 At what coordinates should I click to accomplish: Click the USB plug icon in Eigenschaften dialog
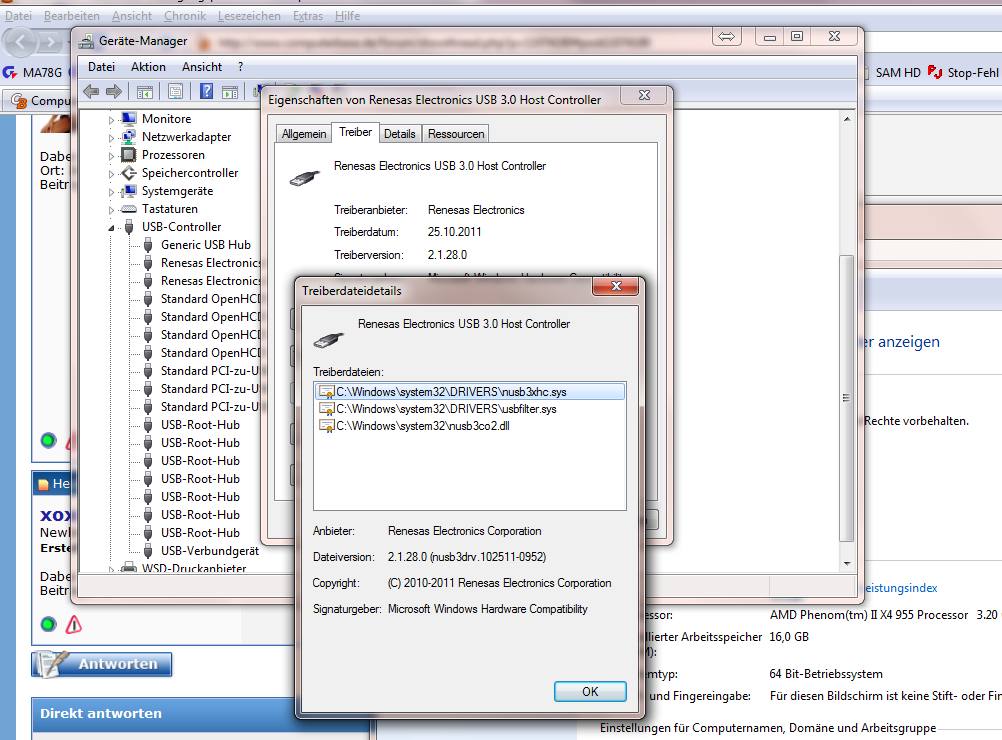[x=305, y=178]
